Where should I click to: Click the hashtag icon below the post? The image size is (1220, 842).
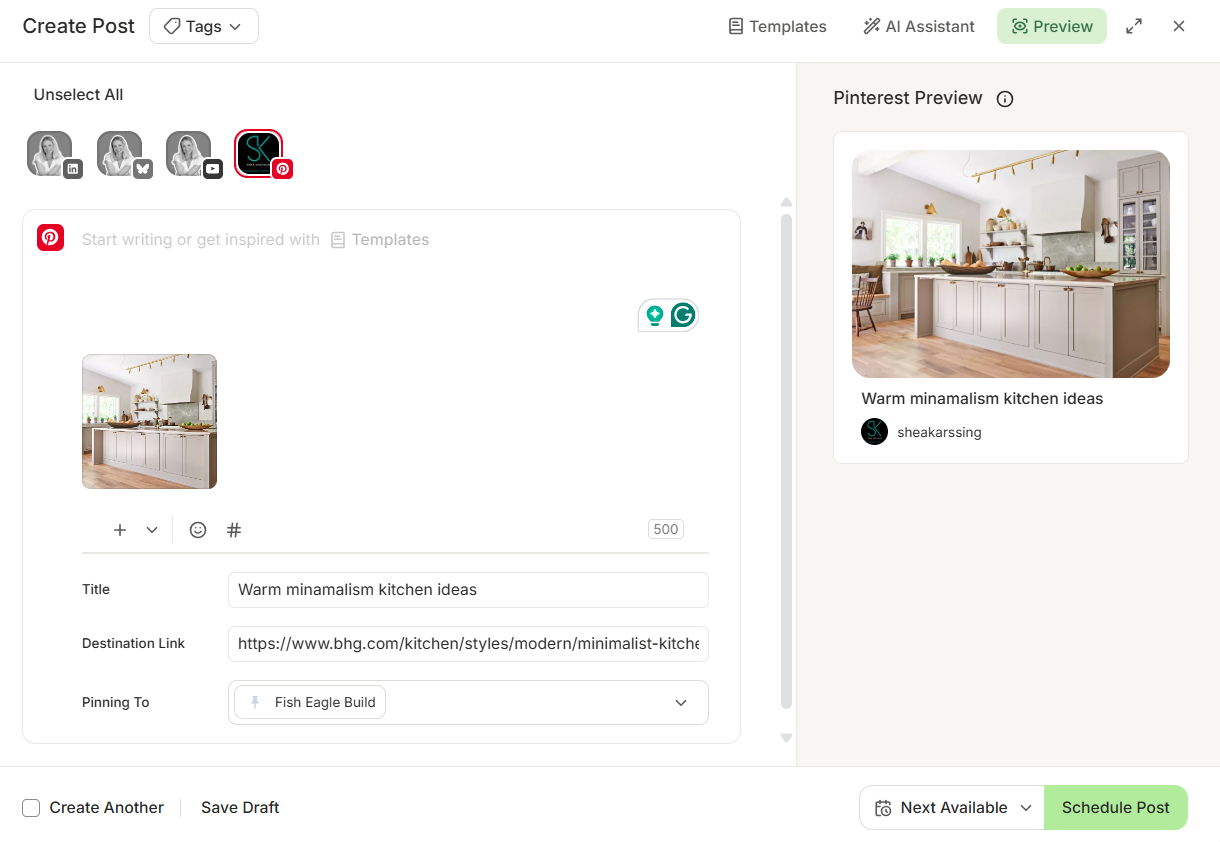point(233,529)
